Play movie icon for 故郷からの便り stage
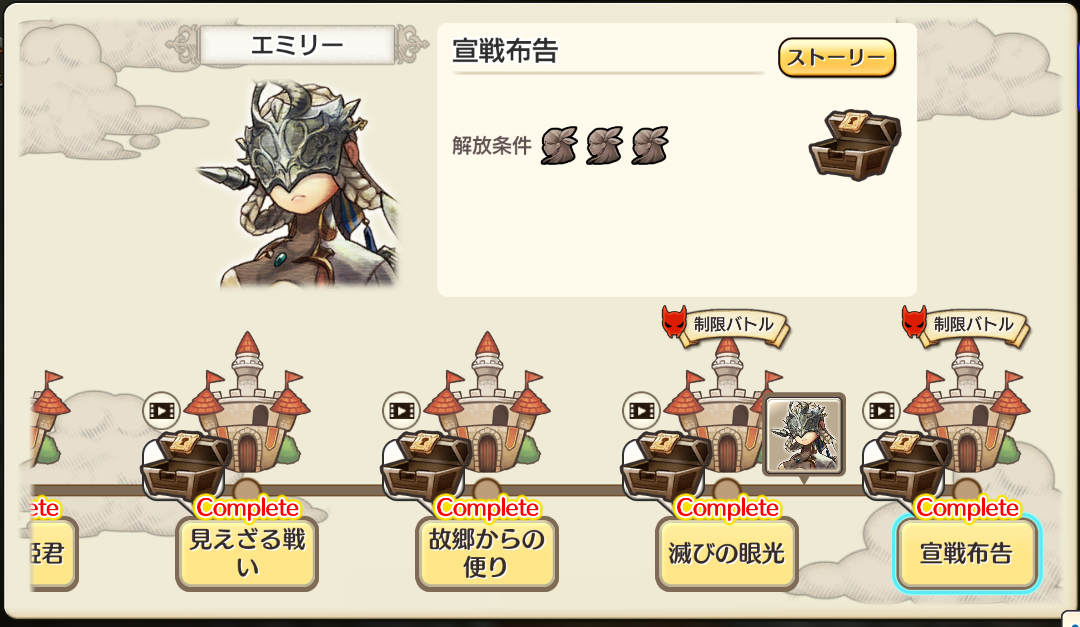The image size is (1080, 627). [402, 411]
